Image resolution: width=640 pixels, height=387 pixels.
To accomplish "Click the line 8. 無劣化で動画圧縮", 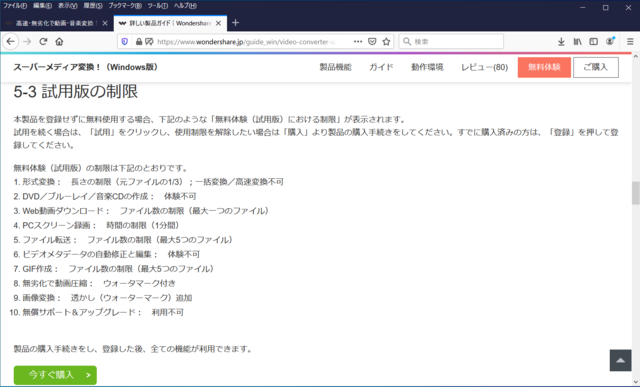I will click(x=94, y=283).
